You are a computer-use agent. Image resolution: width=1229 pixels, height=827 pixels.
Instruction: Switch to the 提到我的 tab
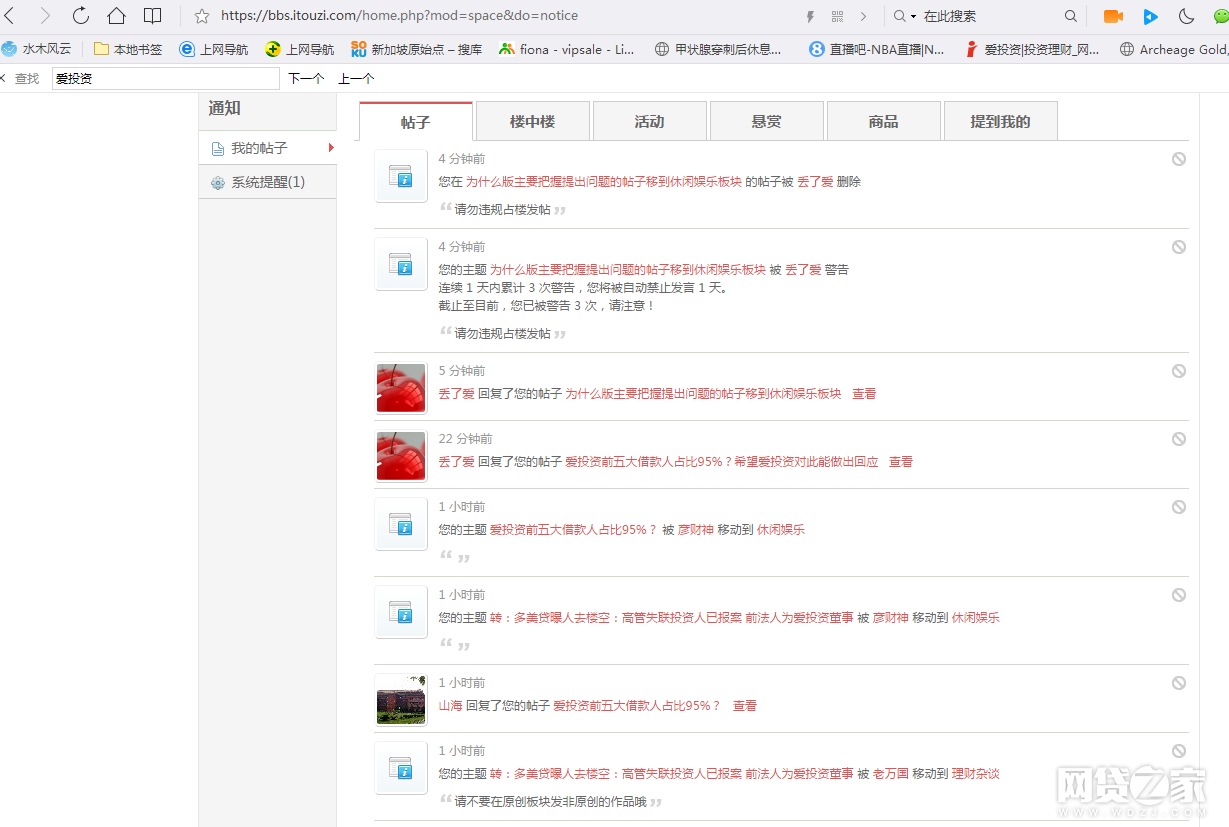[x=1000, y=122]
